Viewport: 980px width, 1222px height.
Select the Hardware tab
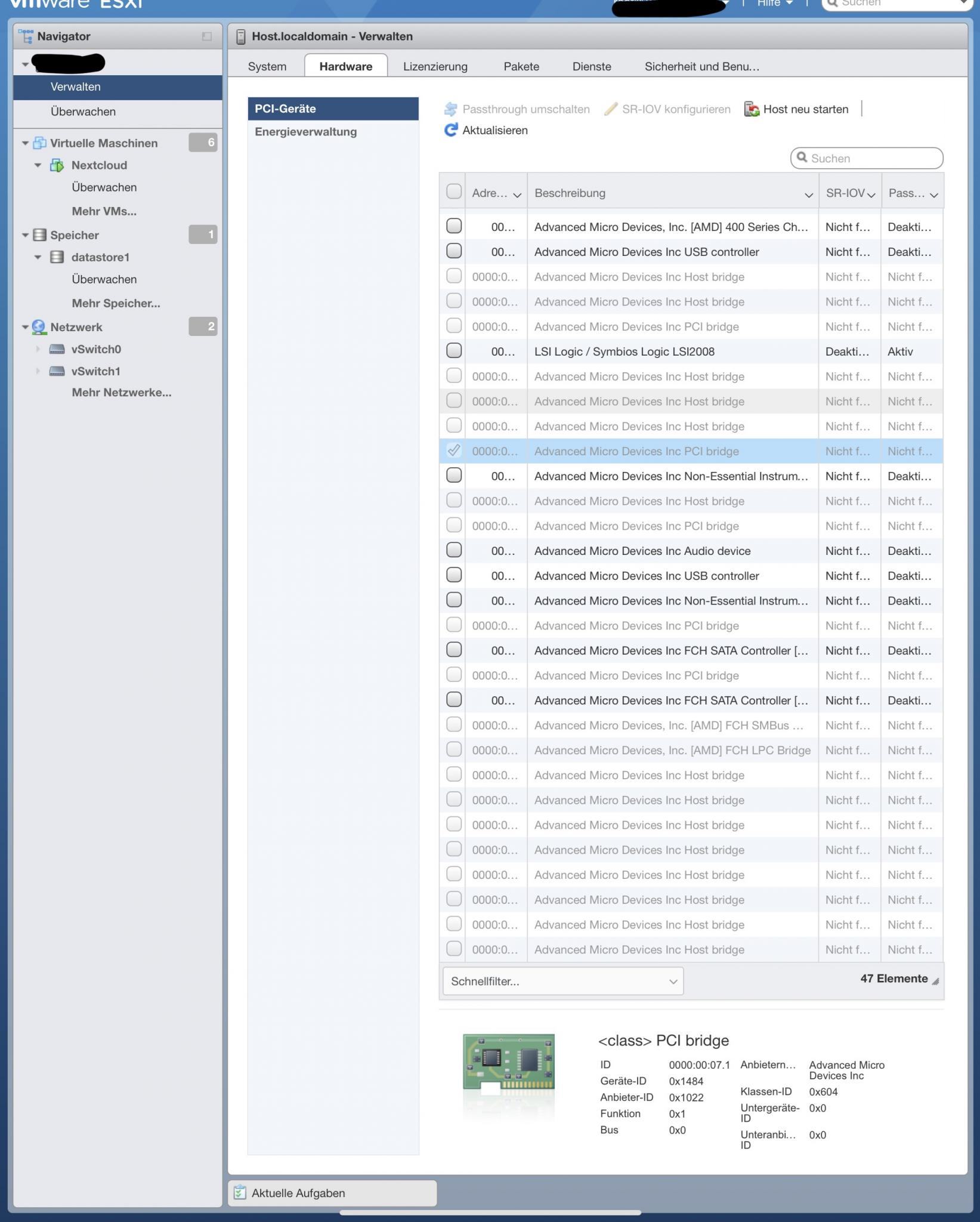346,66
